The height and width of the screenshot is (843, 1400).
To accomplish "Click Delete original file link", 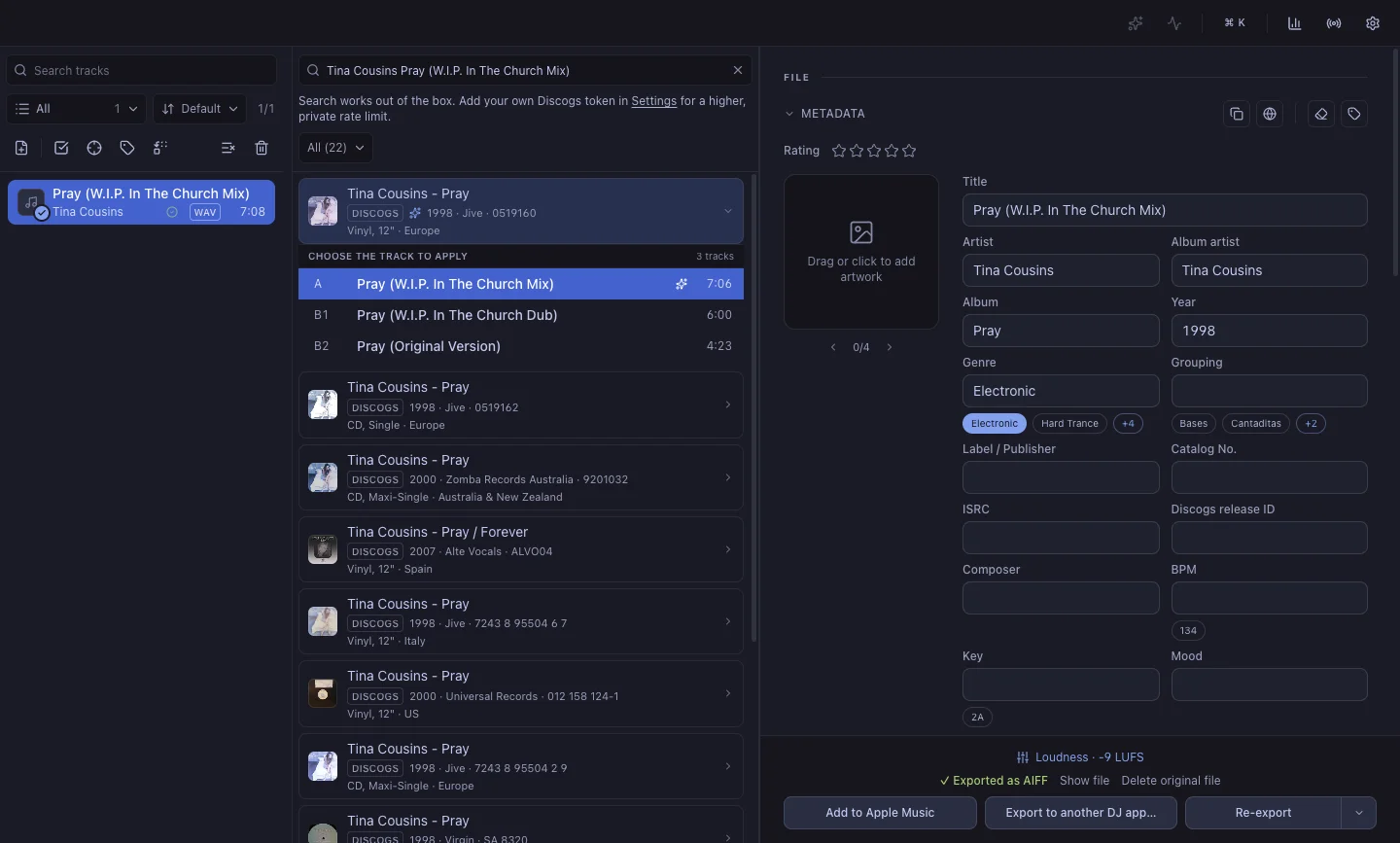I will pos(1171,781).
